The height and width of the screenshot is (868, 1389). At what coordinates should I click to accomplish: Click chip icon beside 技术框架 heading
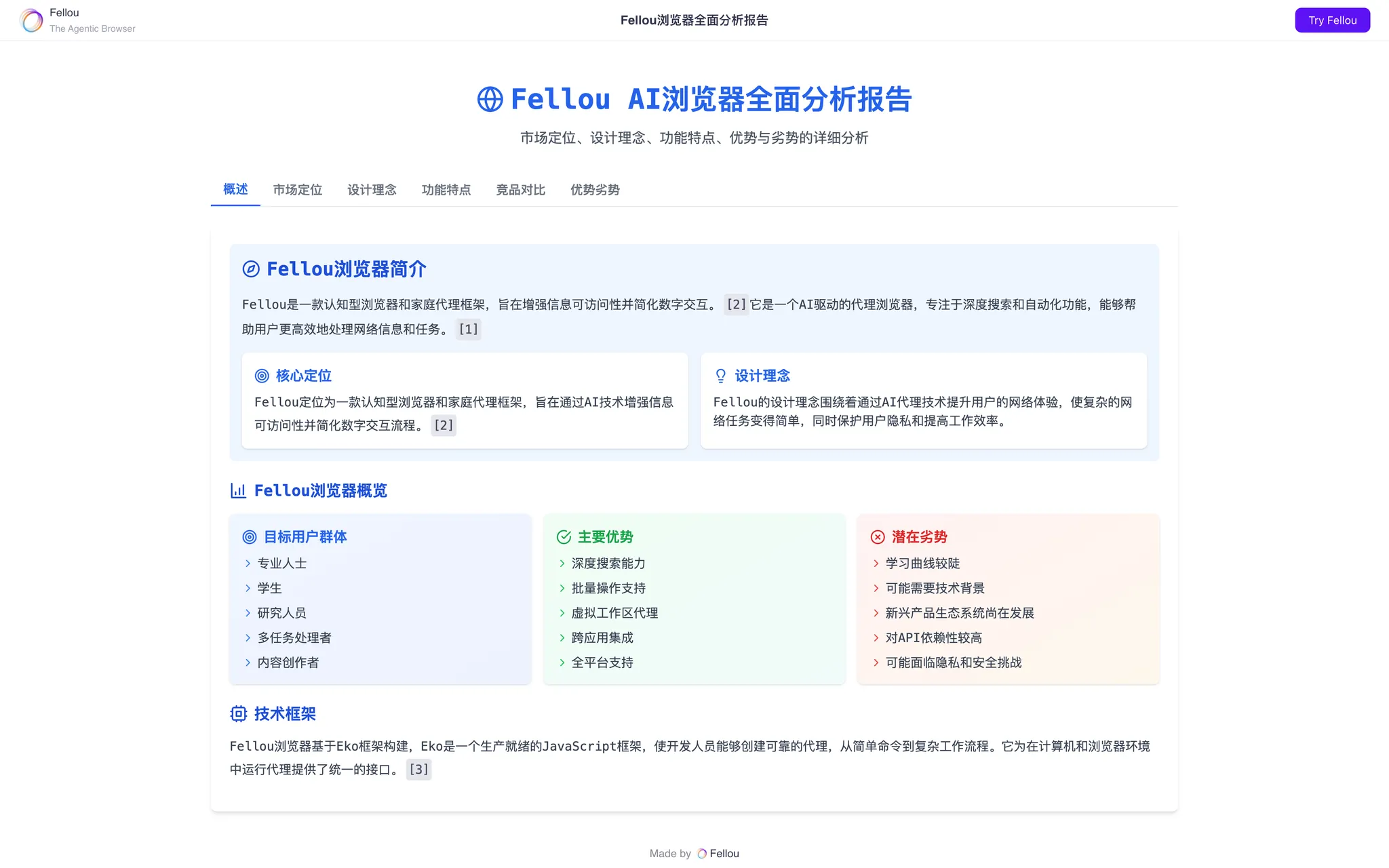pos(238,713)
